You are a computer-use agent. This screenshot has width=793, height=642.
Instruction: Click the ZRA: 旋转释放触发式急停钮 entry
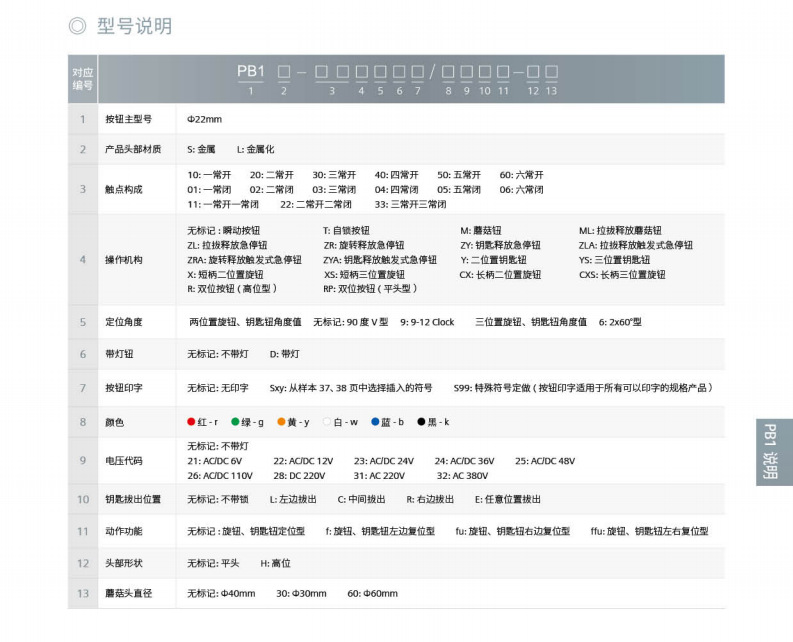[244, 260]
